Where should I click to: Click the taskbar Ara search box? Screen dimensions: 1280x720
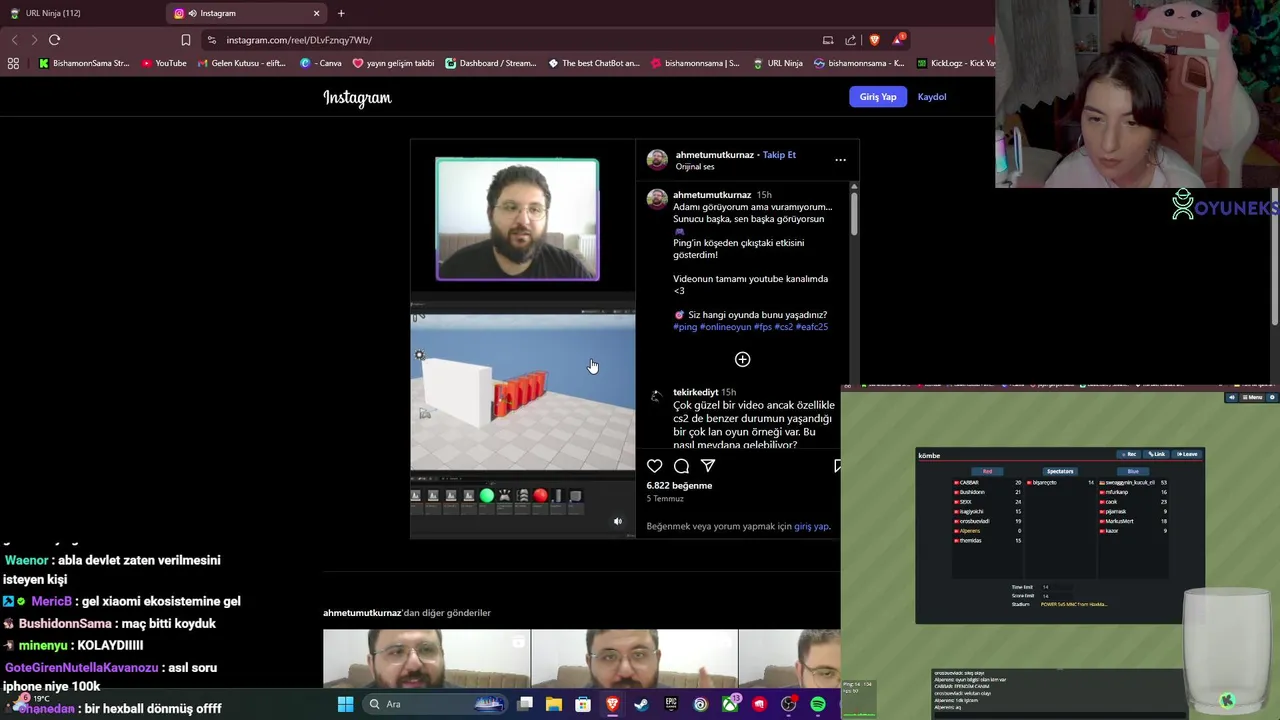pos(437,704)
